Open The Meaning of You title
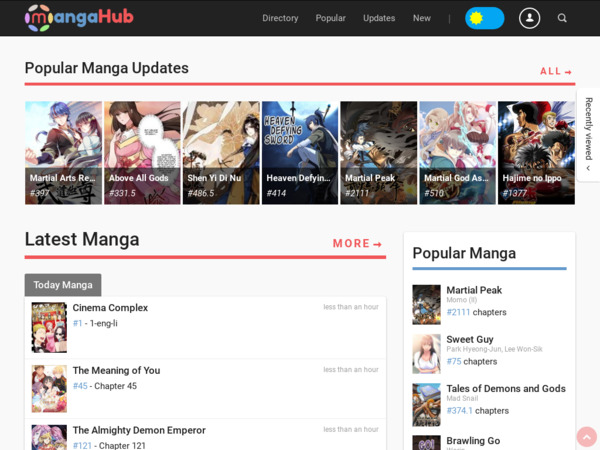 [116, 370]
